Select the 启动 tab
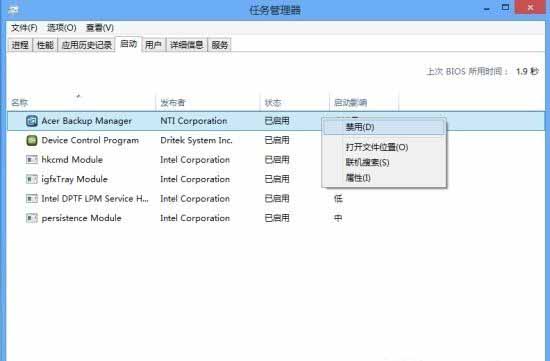This screenshot has width=550, height=361. [x=128, y=44]
